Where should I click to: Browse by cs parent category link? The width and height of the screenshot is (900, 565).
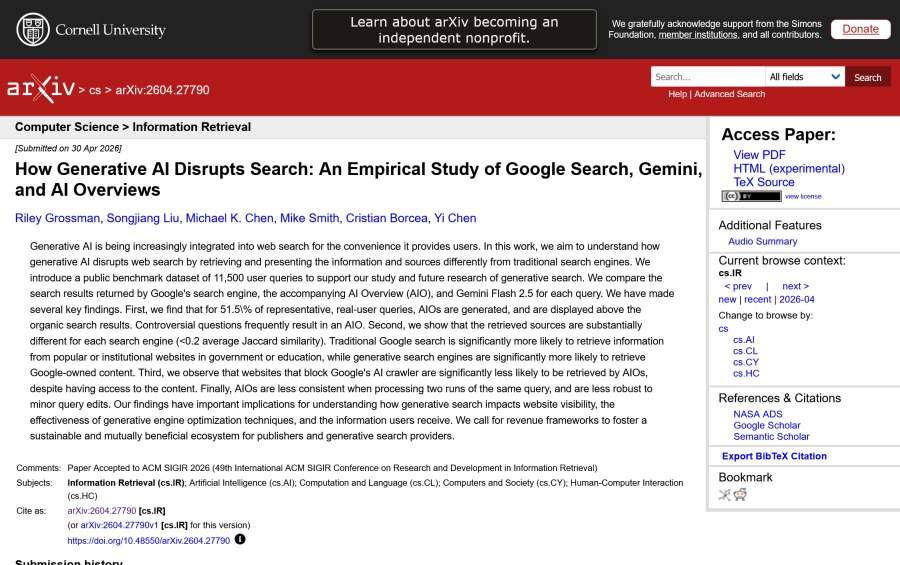723,329
